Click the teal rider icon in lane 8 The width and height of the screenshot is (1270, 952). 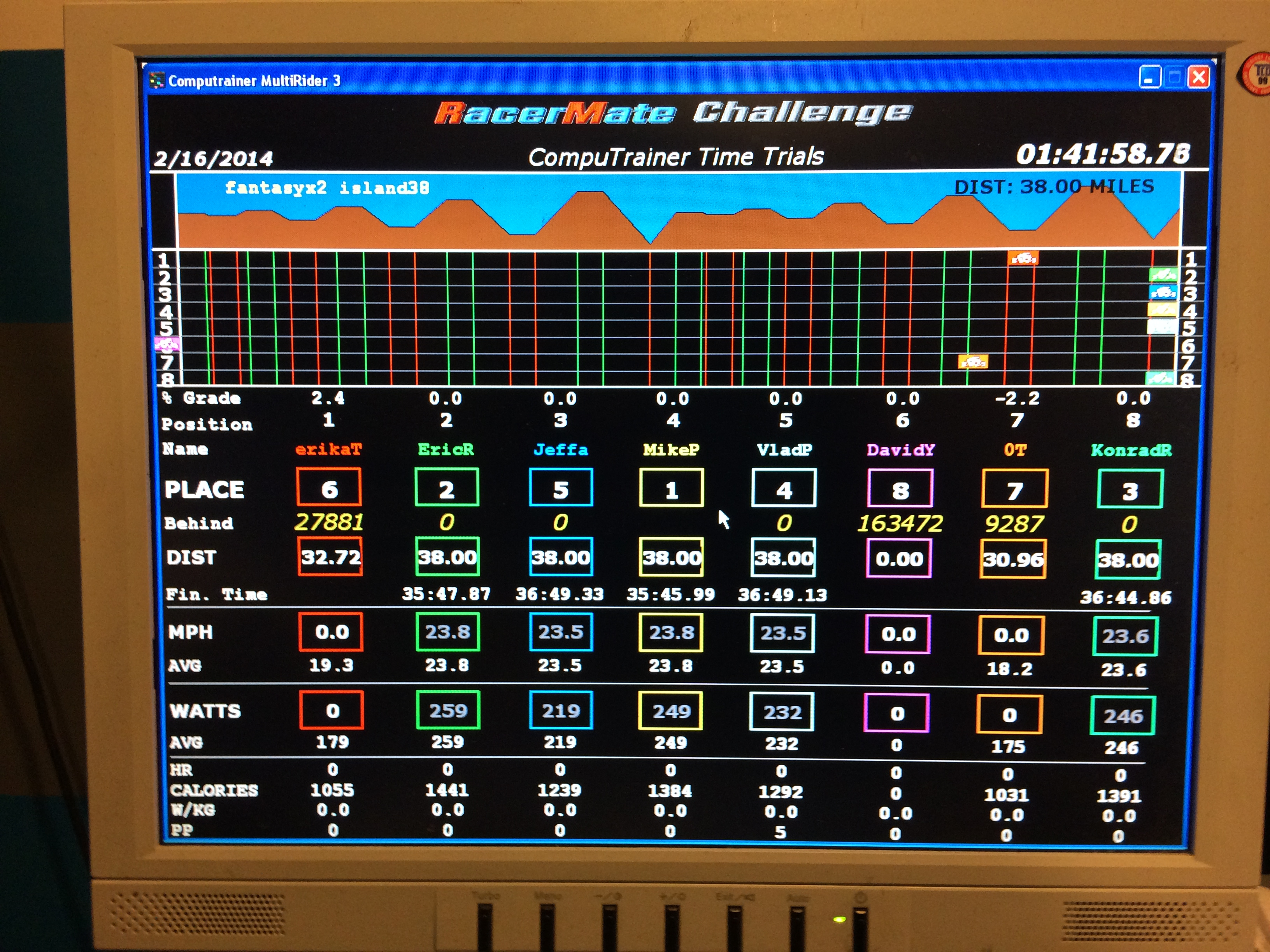pos(1160,378)
